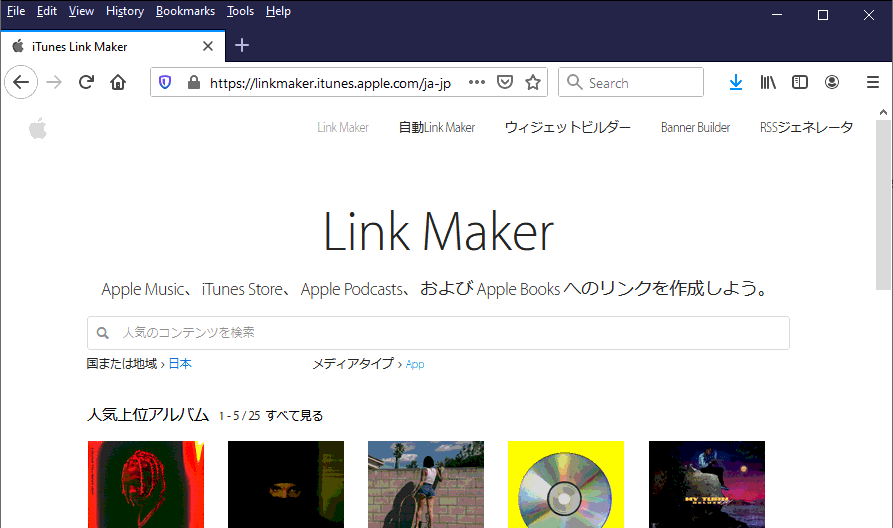Open tracking protection shield icon

point(165,83)
